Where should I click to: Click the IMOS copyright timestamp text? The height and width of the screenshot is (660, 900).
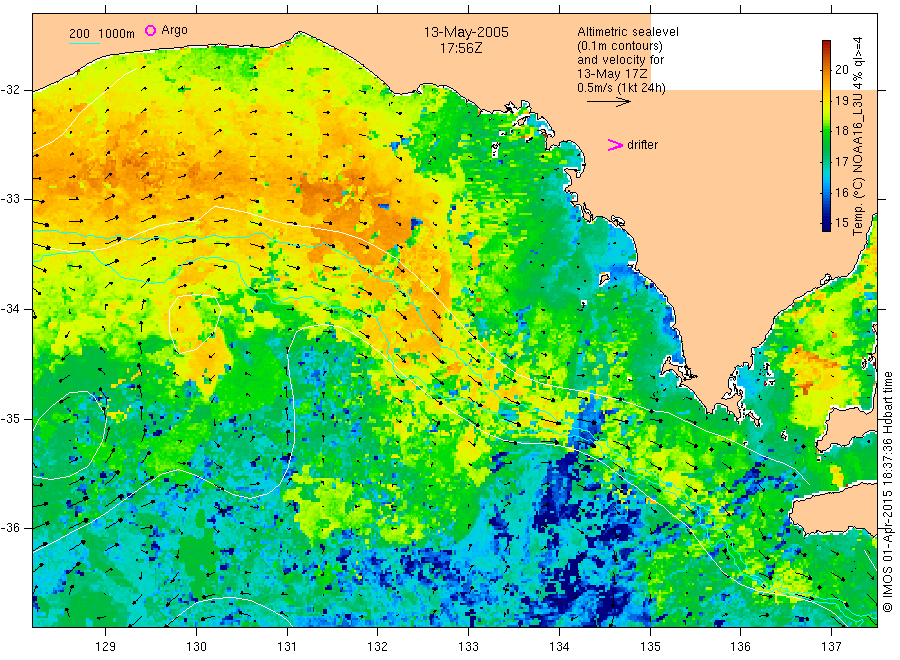click(887, 492)
